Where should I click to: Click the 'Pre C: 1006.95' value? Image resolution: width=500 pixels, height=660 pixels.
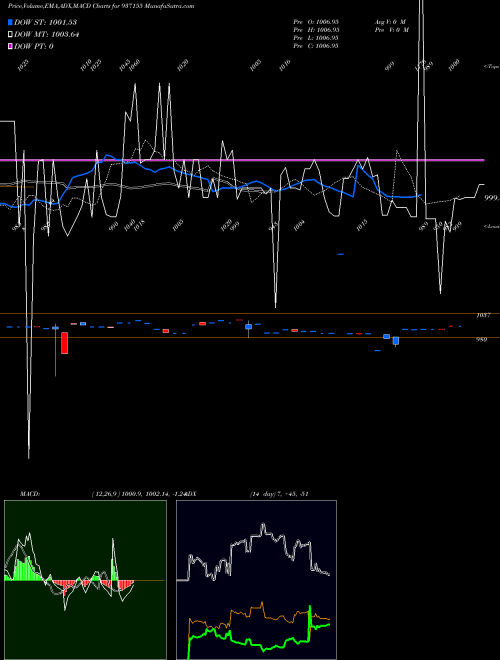(x=316, y=46)
